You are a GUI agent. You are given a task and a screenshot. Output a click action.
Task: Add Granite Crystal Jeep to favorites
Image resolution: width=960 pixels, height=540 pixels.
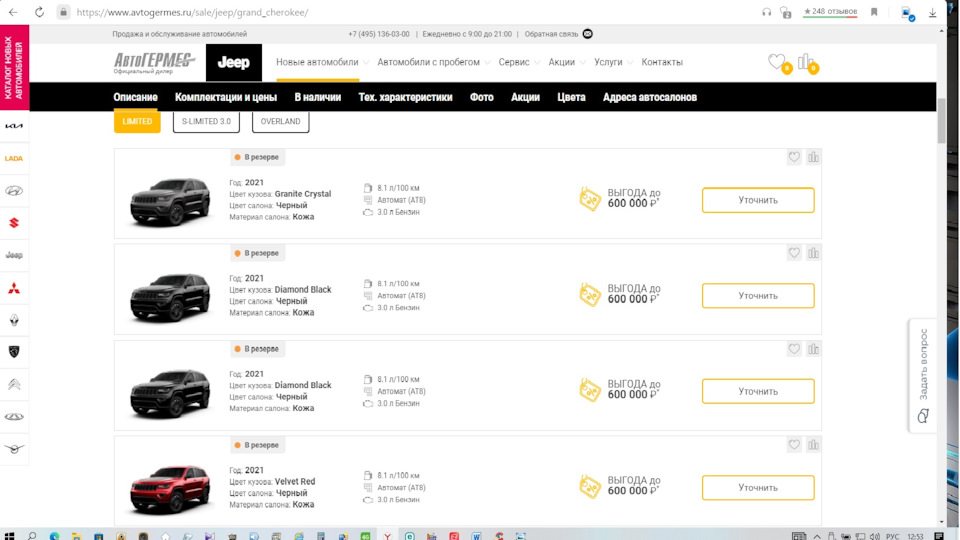point(794,157)
